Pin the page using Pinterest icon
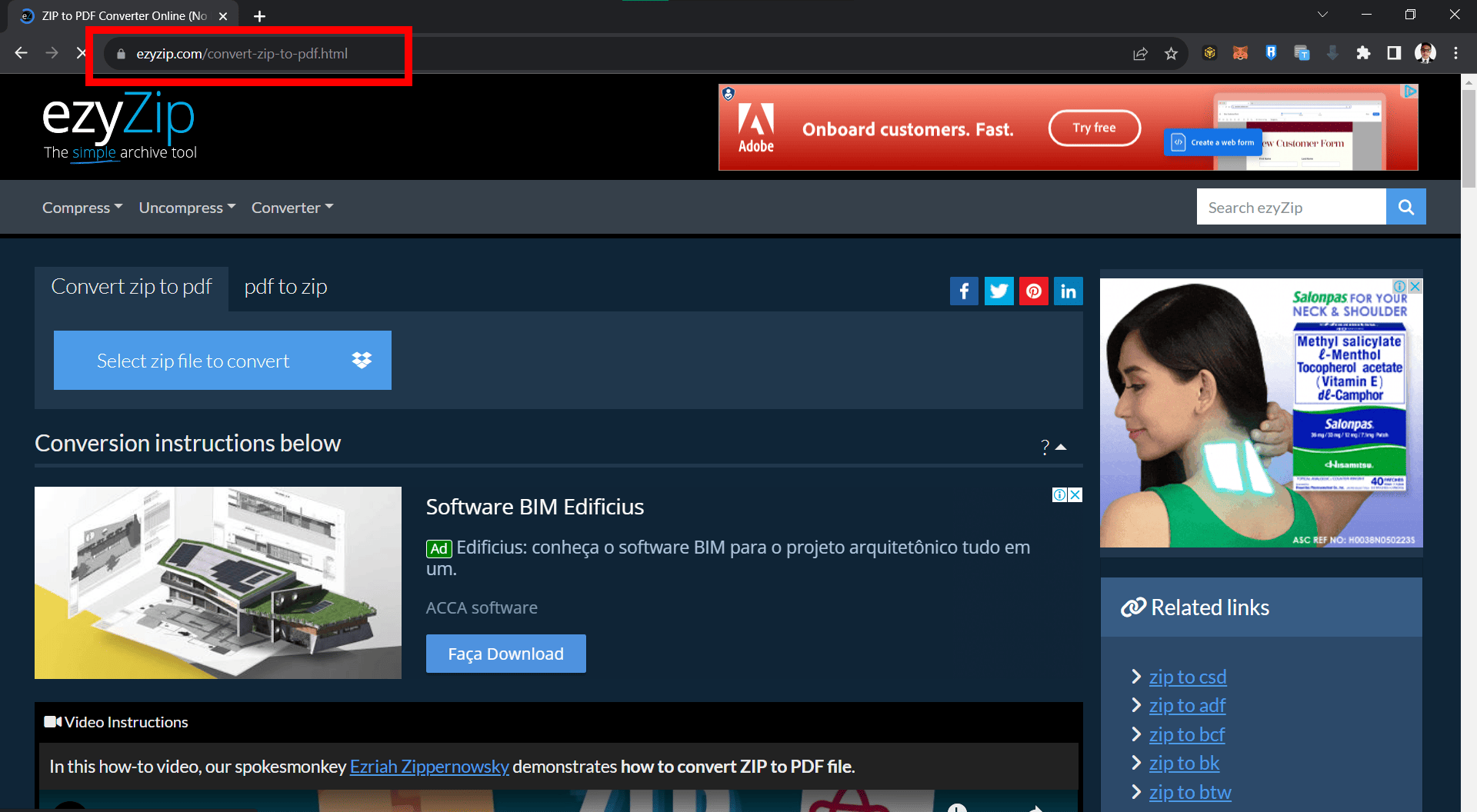Screen dimensions: 1477x812 (1033, 291)
